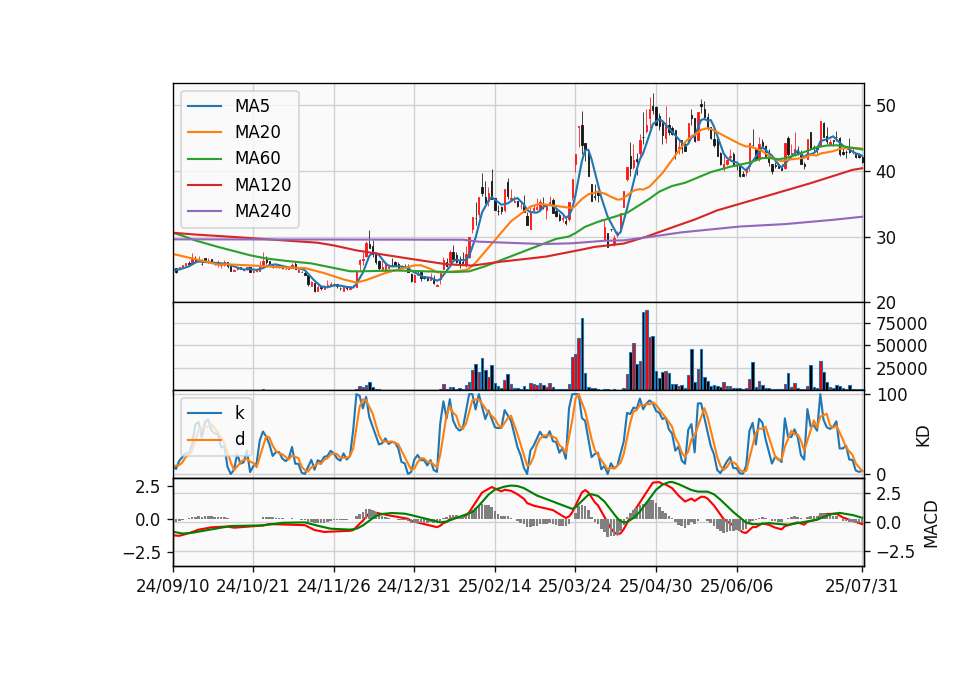Click the price axis value 20
This screenshot has width=960, height=690.
click(x=885, y=303)
